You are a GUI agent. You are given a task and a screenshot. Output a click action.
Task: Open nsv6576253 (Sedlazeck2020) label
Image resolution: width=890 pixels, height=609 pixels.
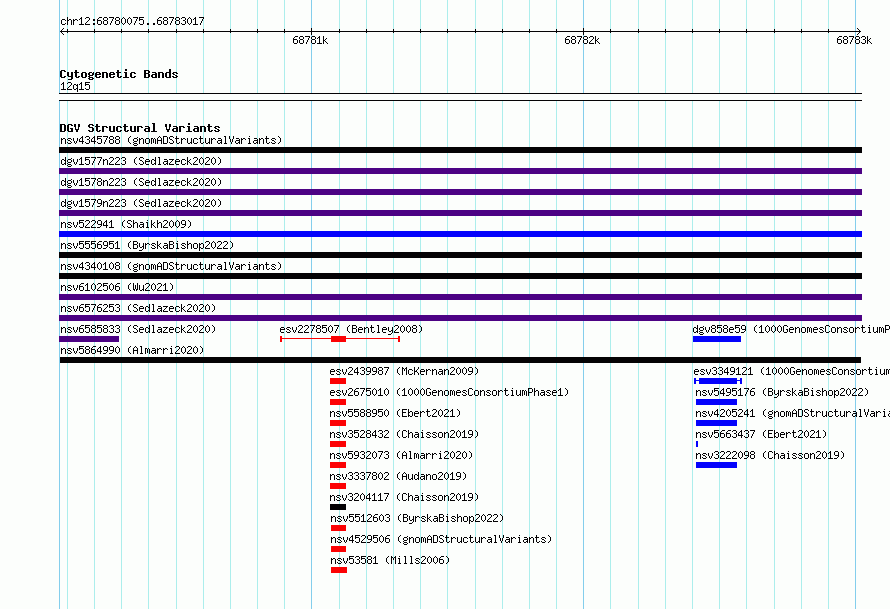click(x=138, y=308)
